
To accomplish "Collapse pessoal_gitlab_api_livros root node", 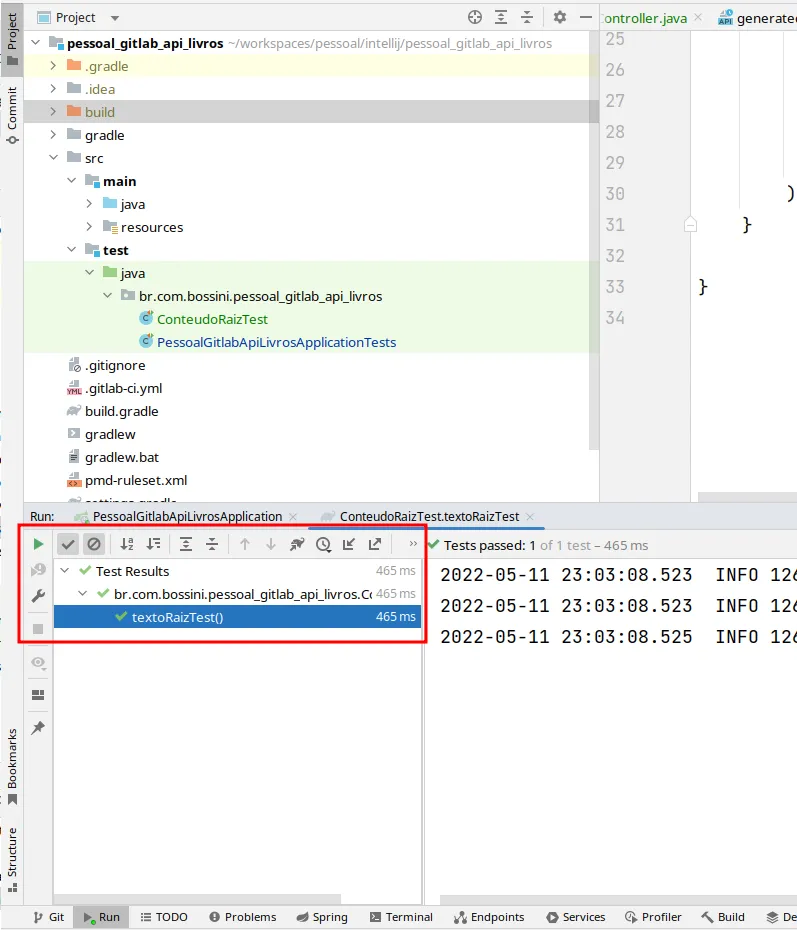I will click(x=36, y=43).
